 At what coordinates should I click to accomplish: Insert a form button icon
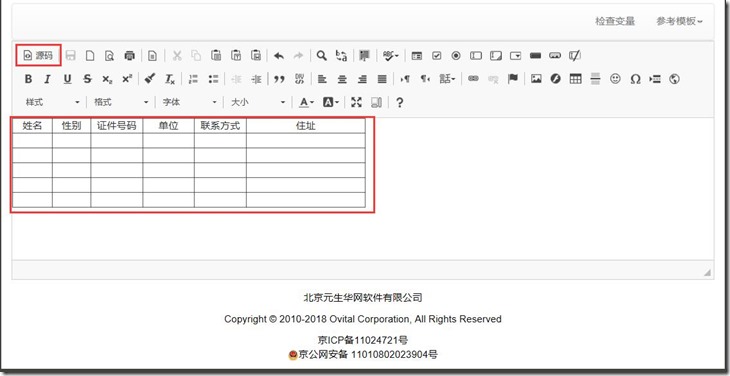535,56
